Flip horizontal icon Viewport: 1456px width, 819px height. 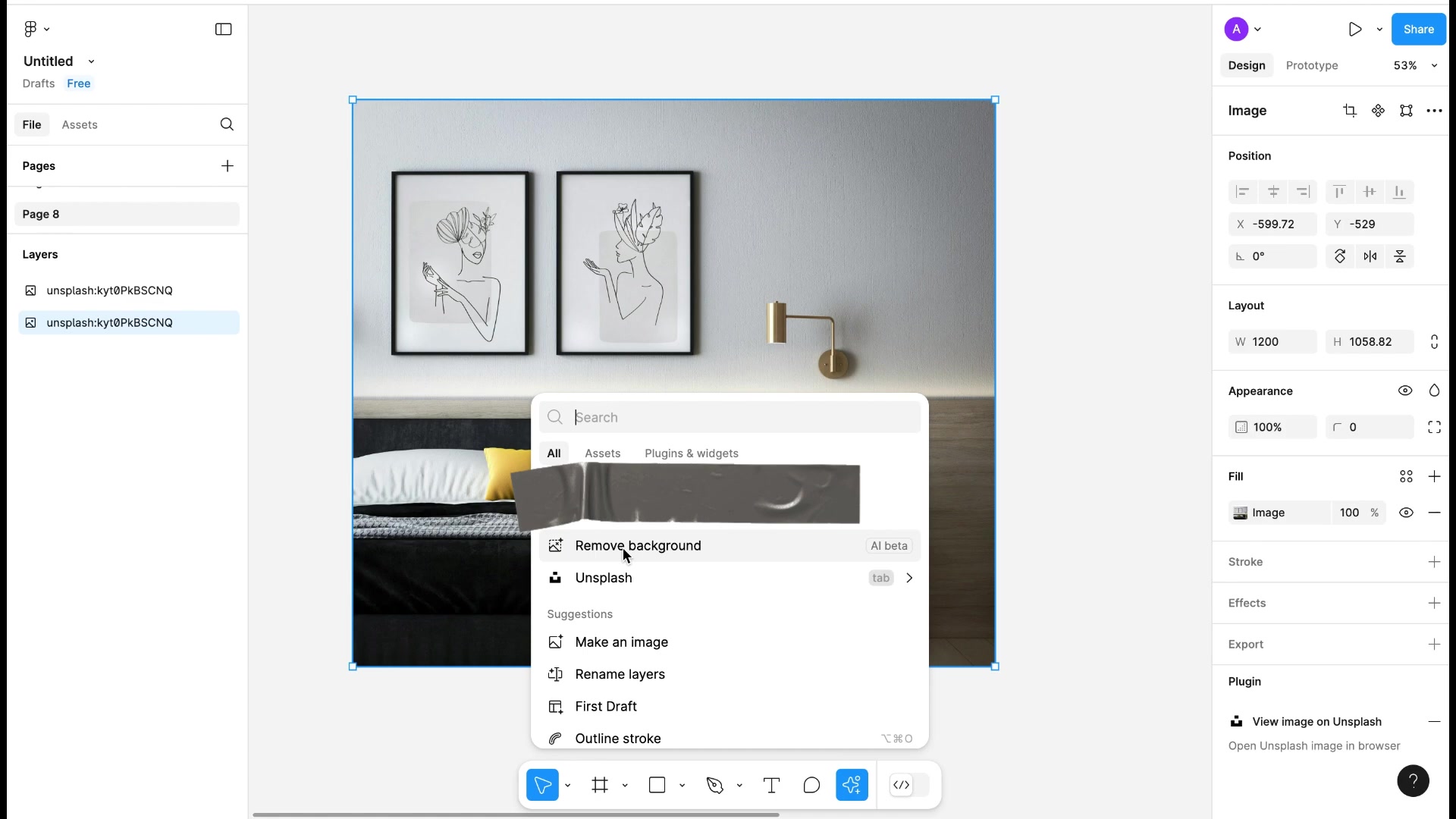pyautogui.click(x=1370, y=256)
